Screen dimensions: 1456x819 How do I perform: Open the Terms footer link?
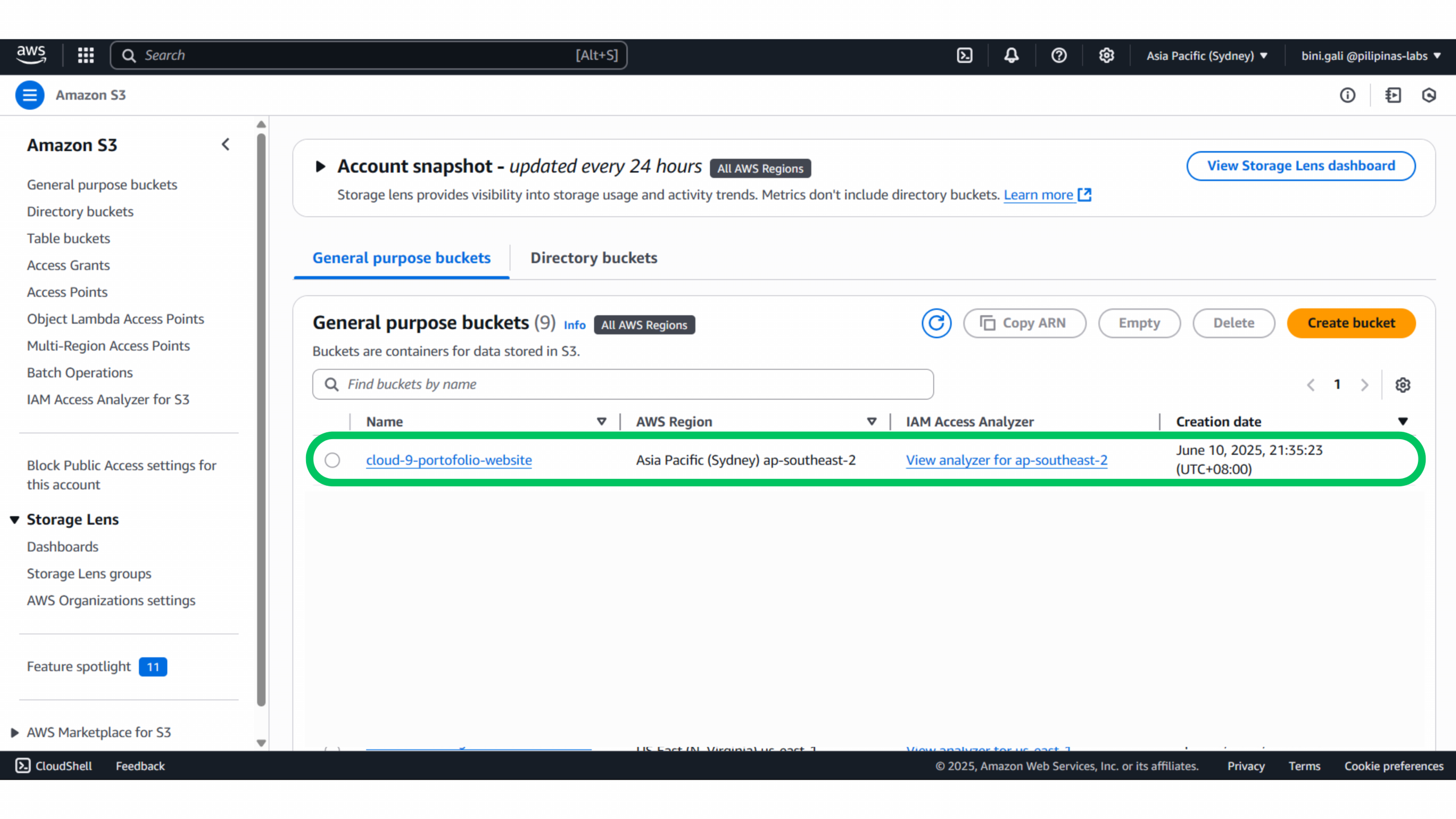1304,766
